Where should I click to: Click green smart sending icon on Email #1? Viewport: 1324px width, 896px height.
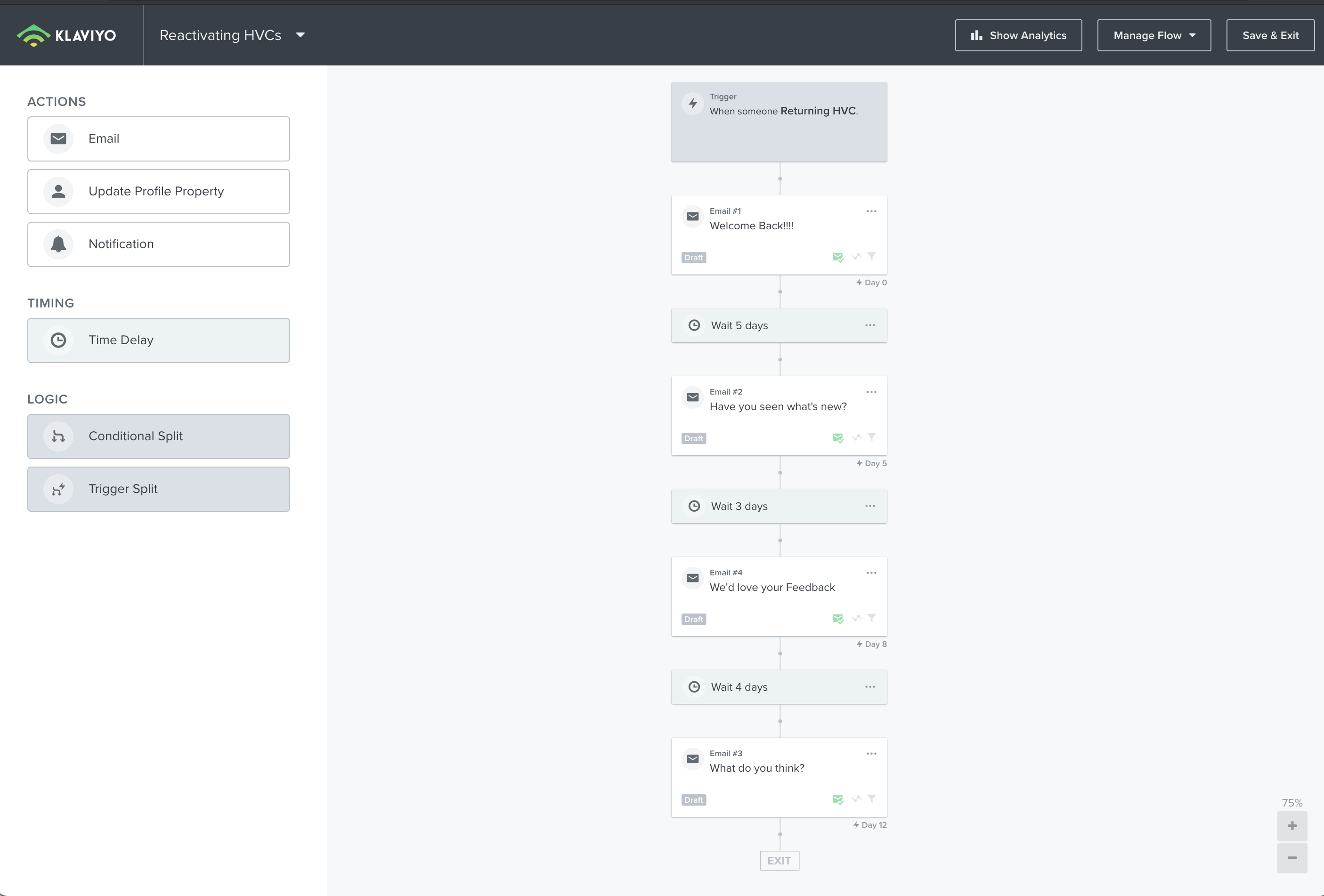(x=837, y=258)
